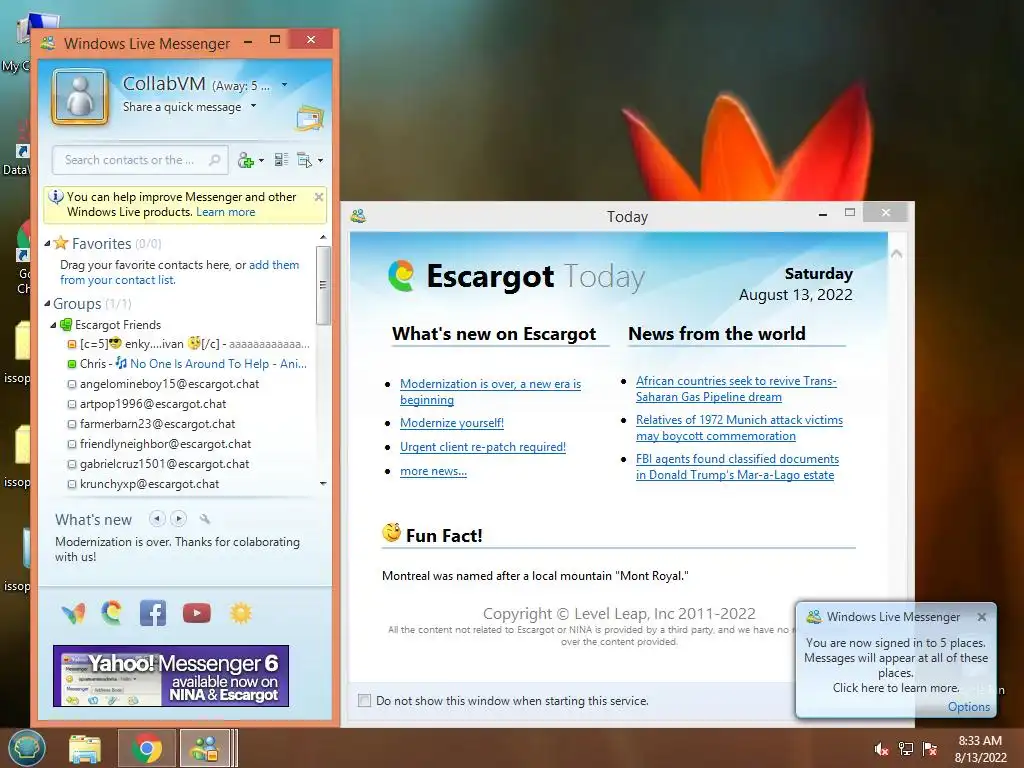
Task: Click the Action Center flag icon
Action: tap(930, 749)
